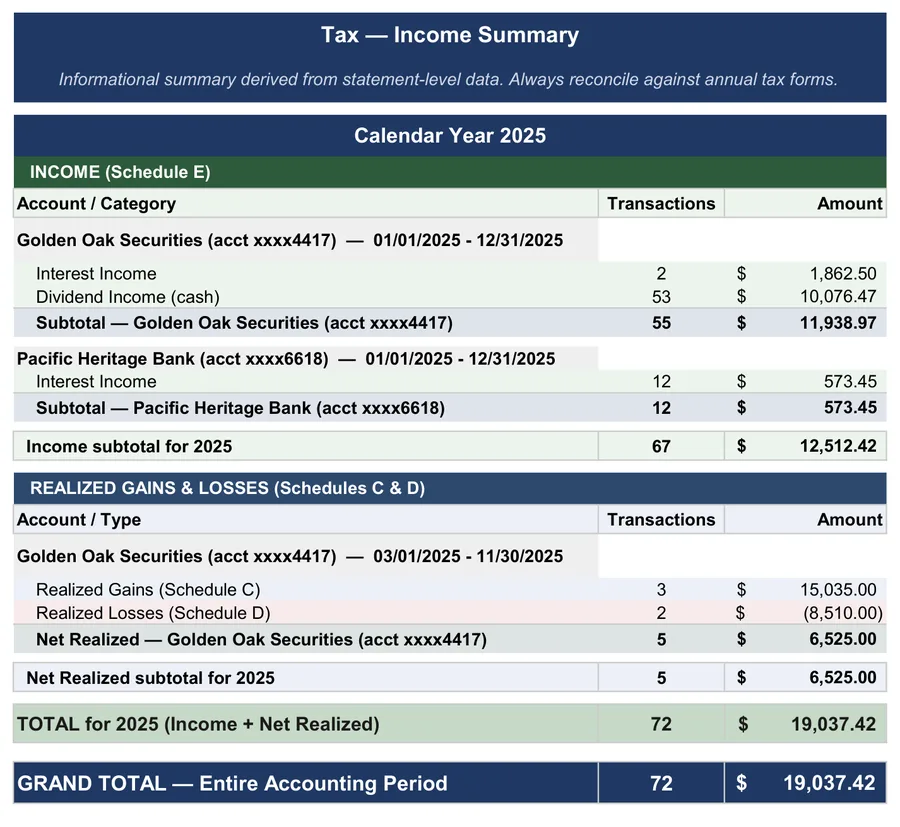Click 'GRAND TOTAL — Entire Accounting Period' label
900x827 pixels.
pos(232,784)
